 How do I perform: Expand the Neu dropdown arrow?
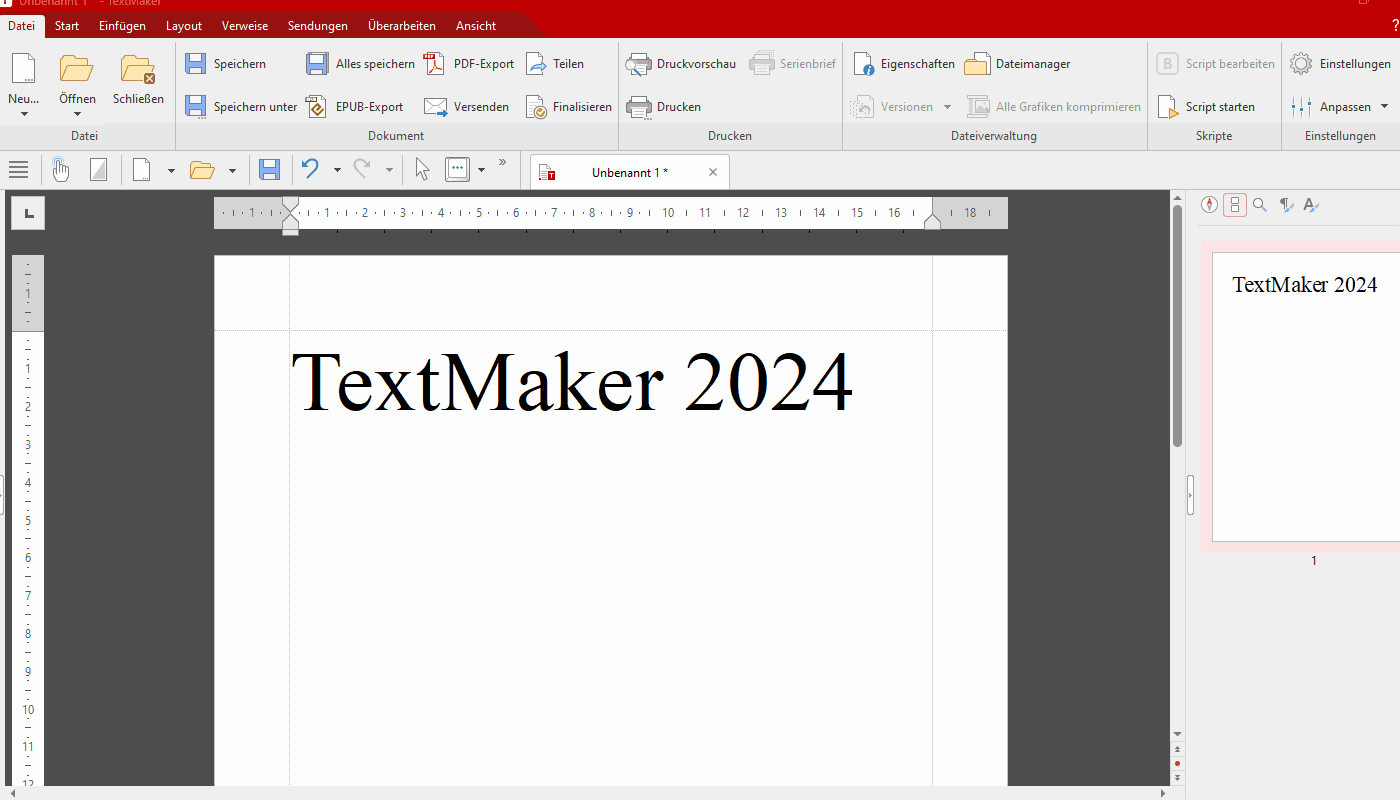click(24, 114)
